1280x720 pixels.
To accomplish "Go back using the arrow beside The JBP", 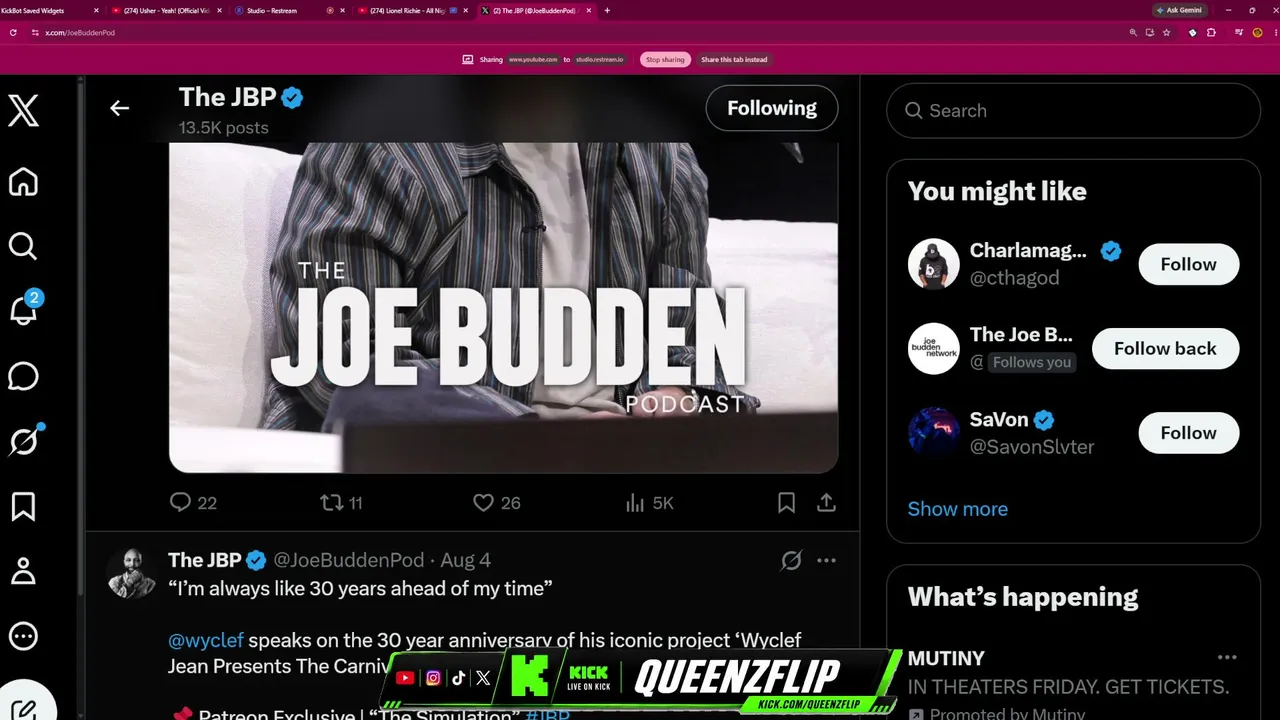I will pyautogui.click(x=120, y=108).
